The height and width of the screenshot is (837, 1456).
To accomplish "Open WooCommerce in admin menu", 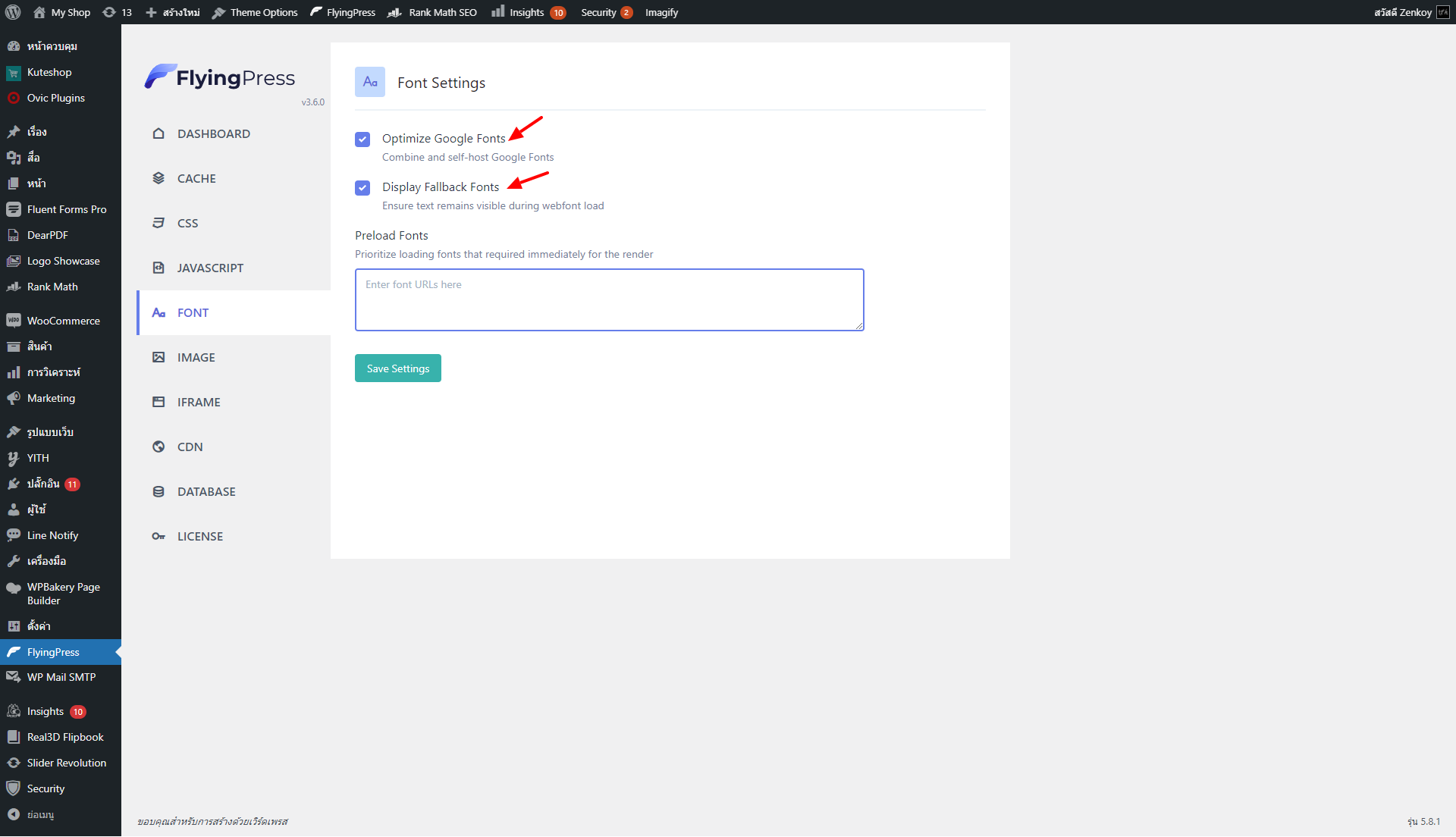I will tap(63, 321).
